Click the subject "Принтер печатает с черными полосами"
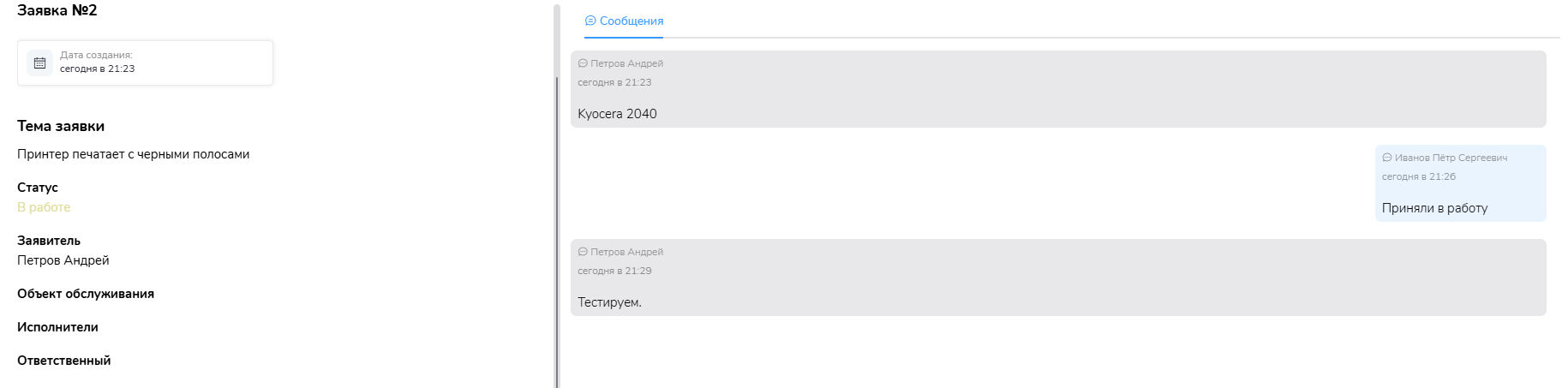Screen dimensions: 1568x388 click(x=133, y=154)
